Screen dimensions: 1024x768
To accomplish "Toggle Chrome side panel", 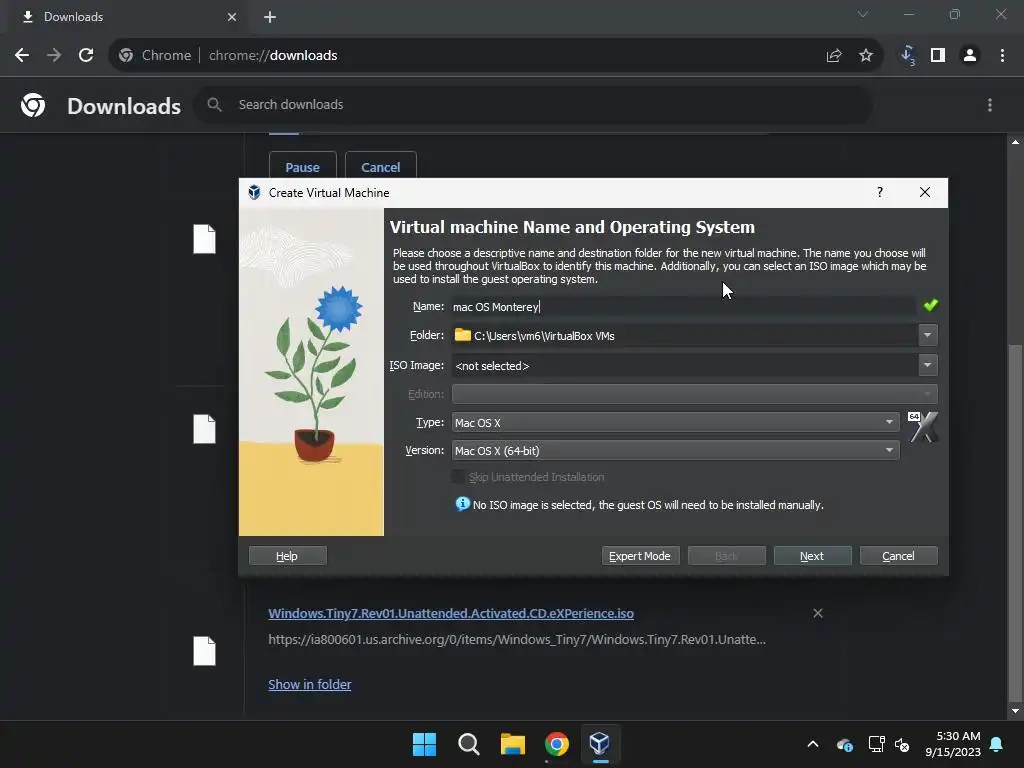I will pos(938,56).
